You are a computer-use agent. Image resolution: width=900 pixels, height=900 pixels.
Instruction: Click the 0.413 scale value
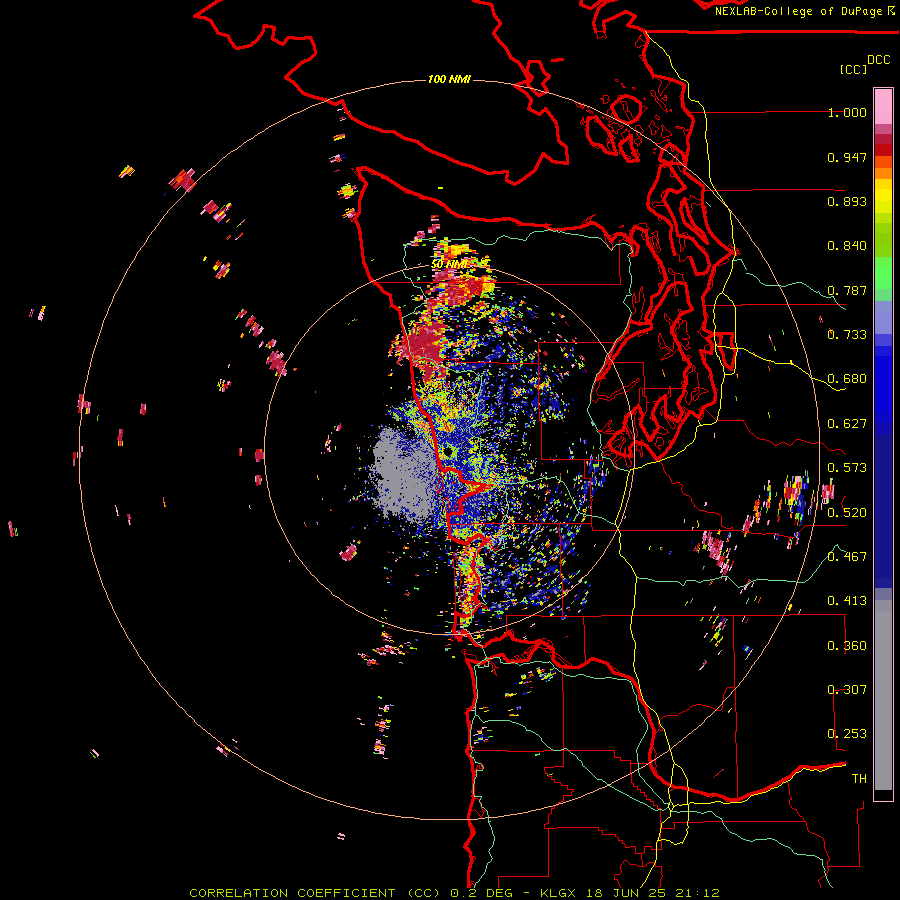tap(847, 601)
